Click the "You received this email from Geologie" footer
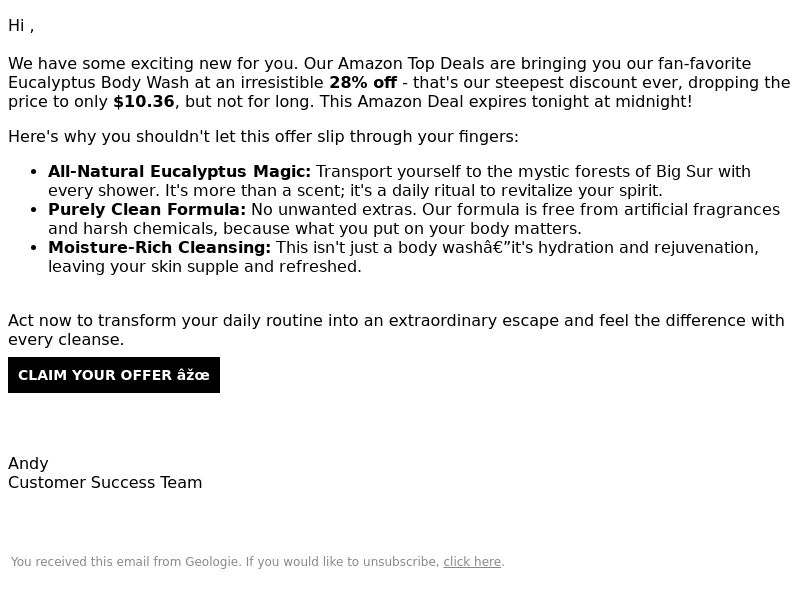The width and height of the screenshot is (800, 600). pyautogui.click(x=257, y=562)
